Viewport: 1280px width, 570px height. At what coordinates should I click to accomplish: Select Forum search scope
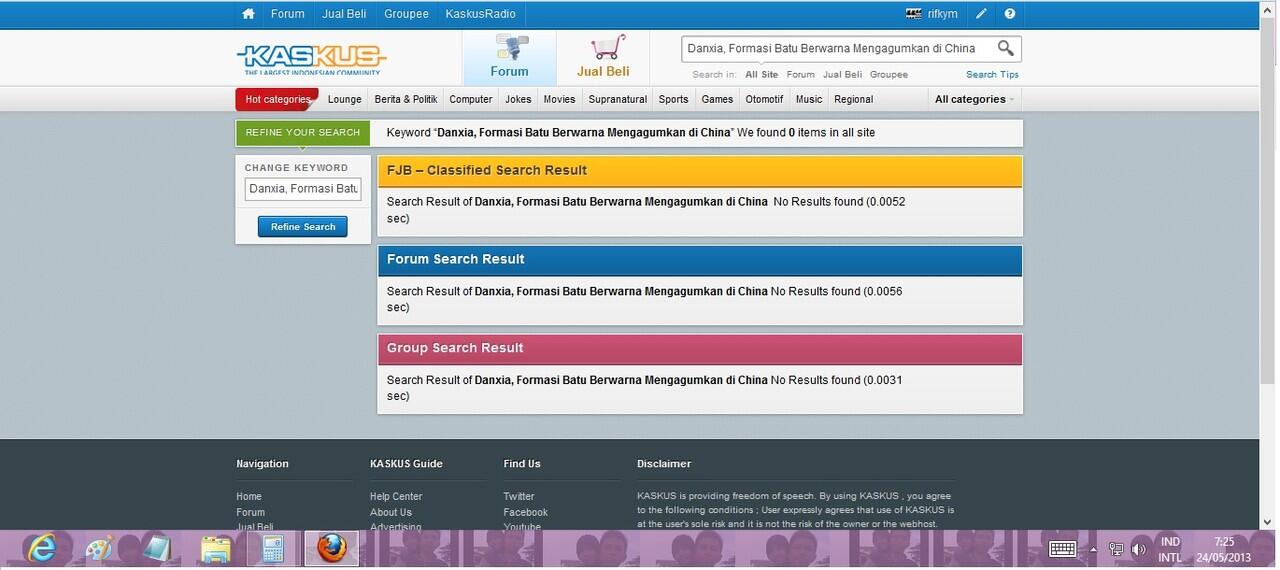coord(800,75)
